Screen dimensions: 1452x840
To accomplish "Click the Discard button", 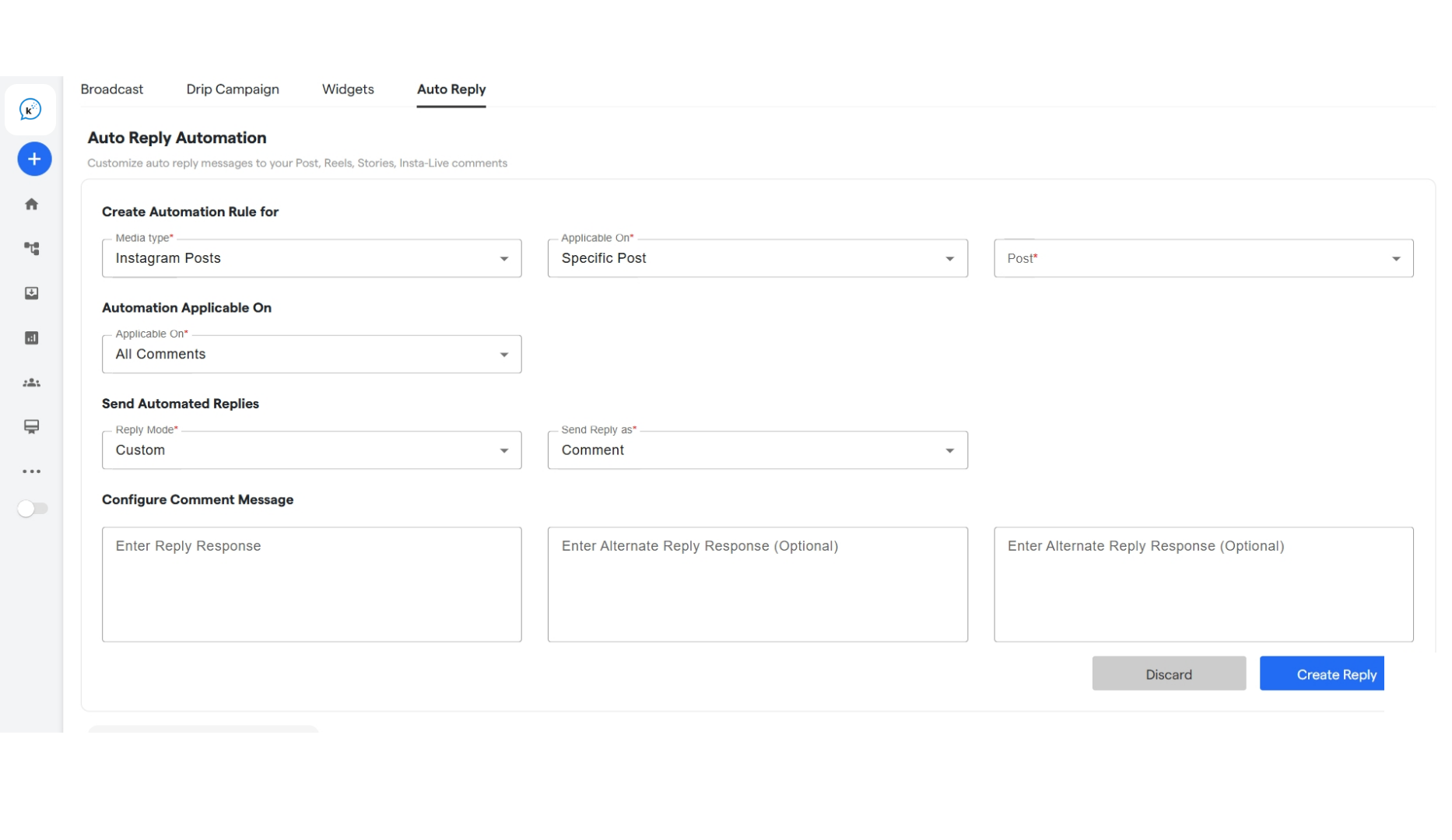I will point(1169,674).
